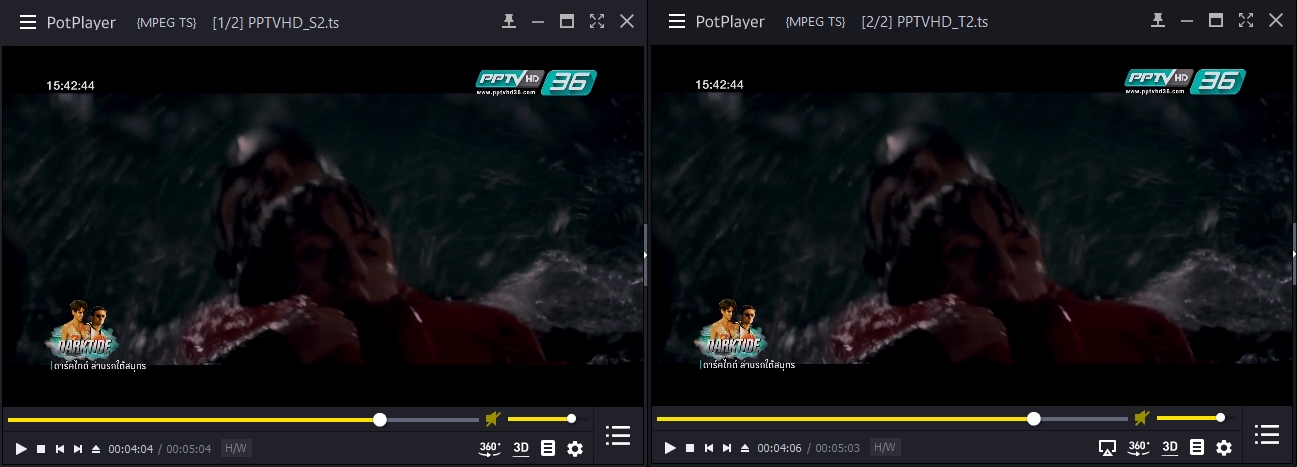The height and width of the screenshot is (467, 1297).
Task: Maximize the left PotPlayer window
Action: pyautogui.click(x=567, y=21)
